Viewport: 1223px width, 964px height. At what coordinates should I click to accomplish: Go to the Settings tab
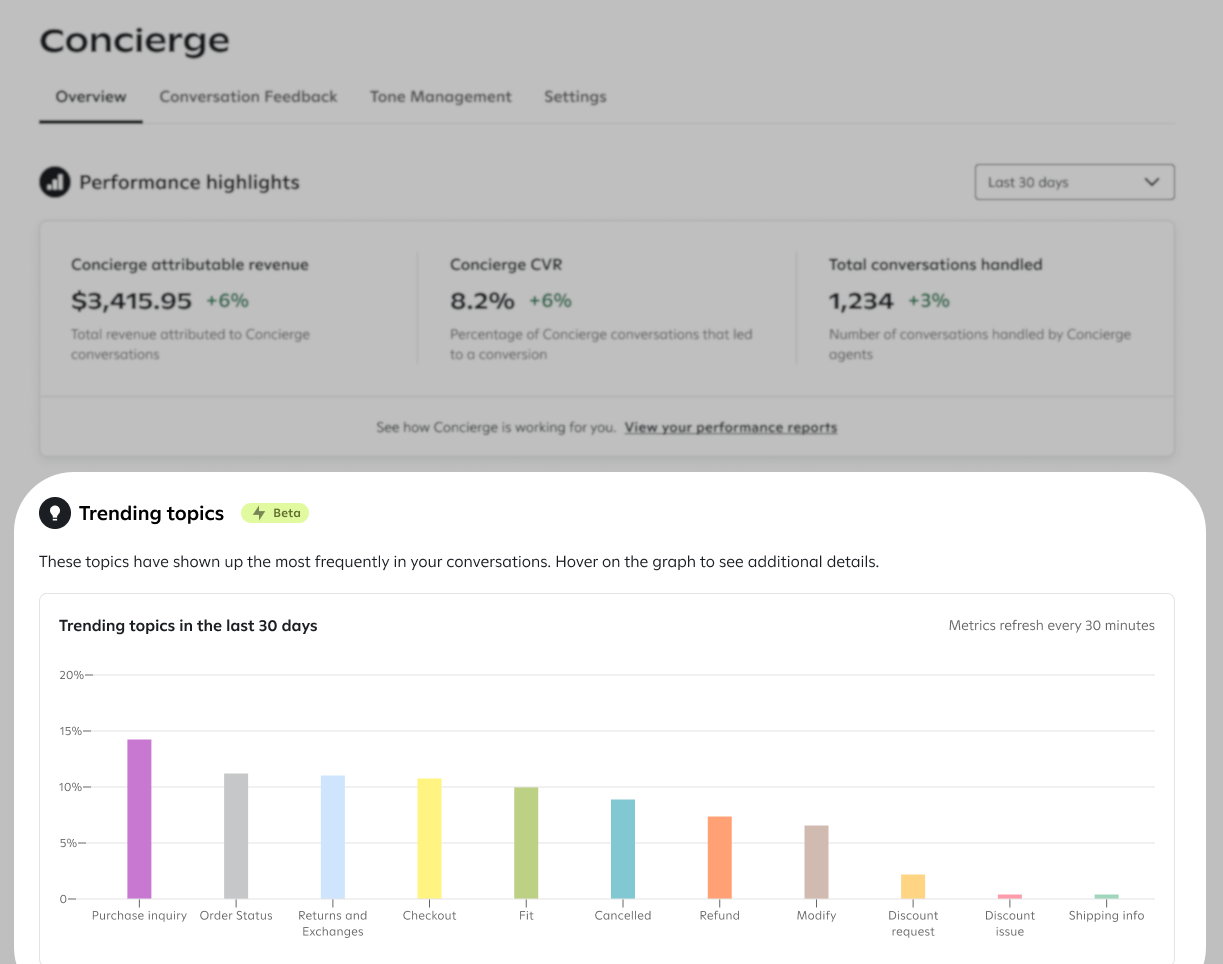click(x=575, y=97)
